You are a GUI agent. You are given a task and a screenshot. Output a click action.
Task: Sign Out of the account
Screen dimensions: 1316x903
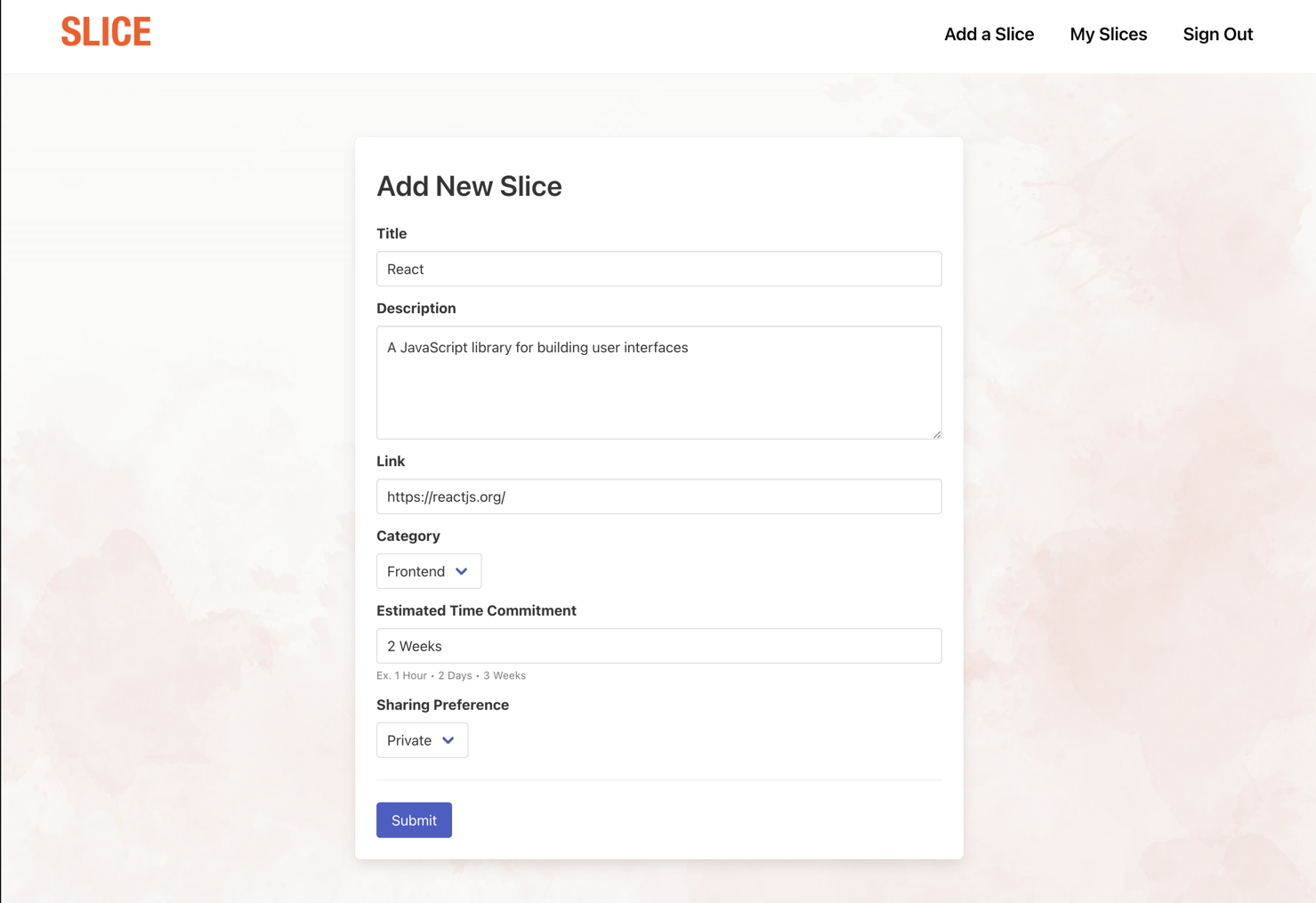pos(1217,35)
